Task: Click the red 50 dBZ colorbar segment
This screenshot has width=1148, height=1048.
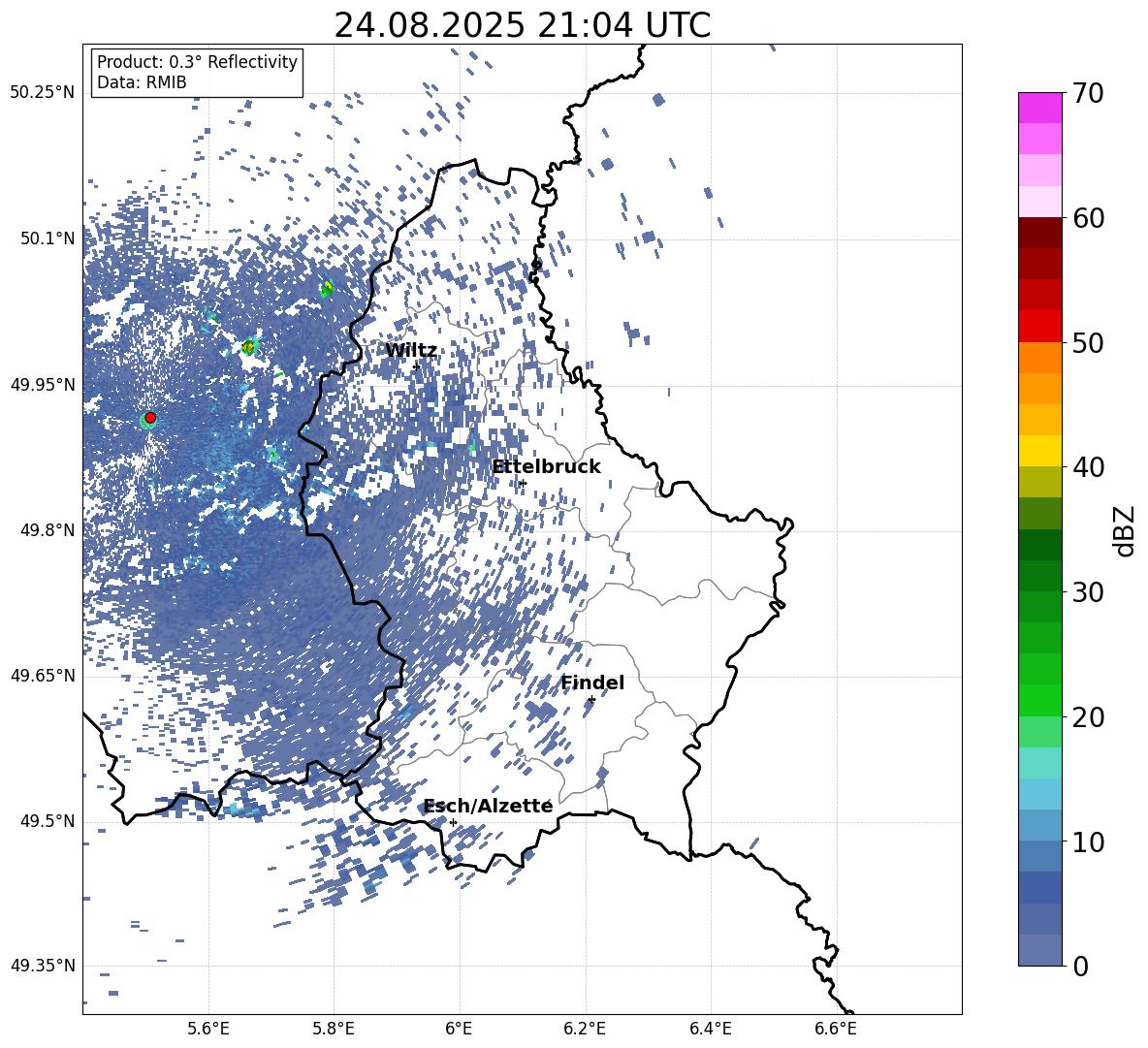Action: 1039,327
